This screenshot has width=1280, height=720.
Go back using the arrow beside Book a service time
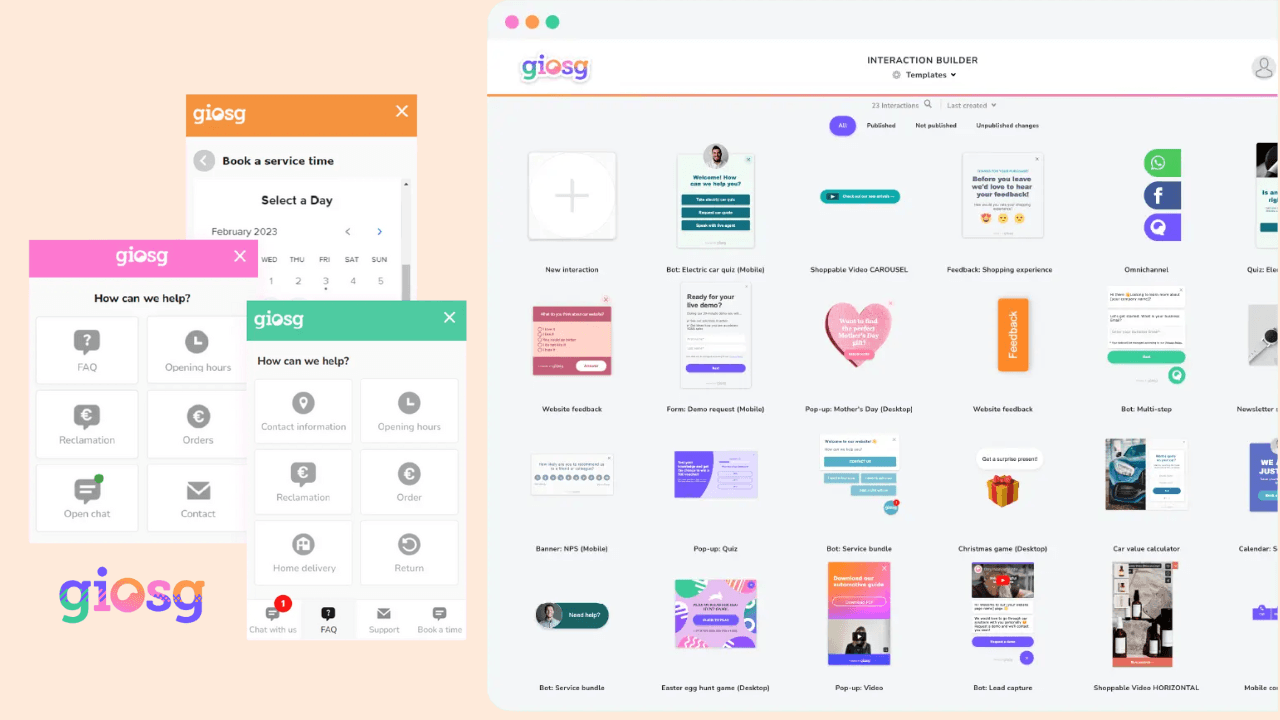[x=204, y=161]
